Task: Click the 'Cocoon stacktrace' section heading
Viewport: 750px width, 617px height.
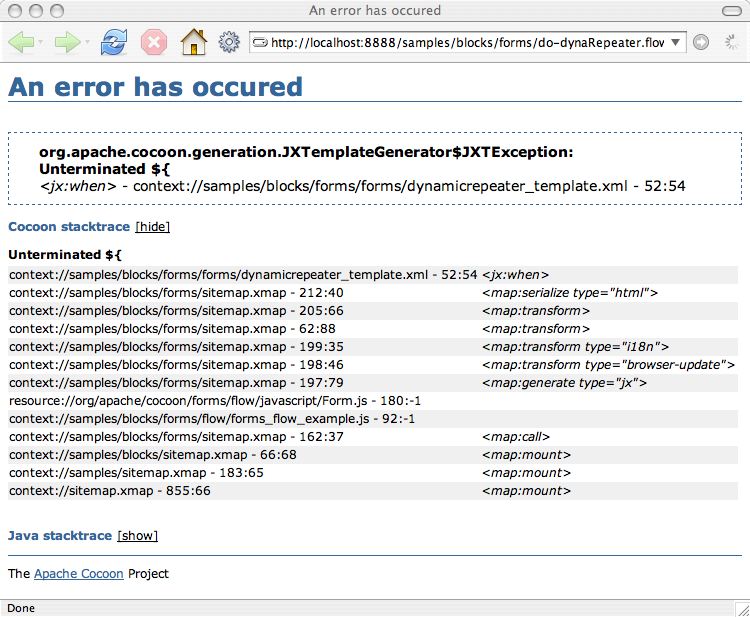Action: coord(69,227)
